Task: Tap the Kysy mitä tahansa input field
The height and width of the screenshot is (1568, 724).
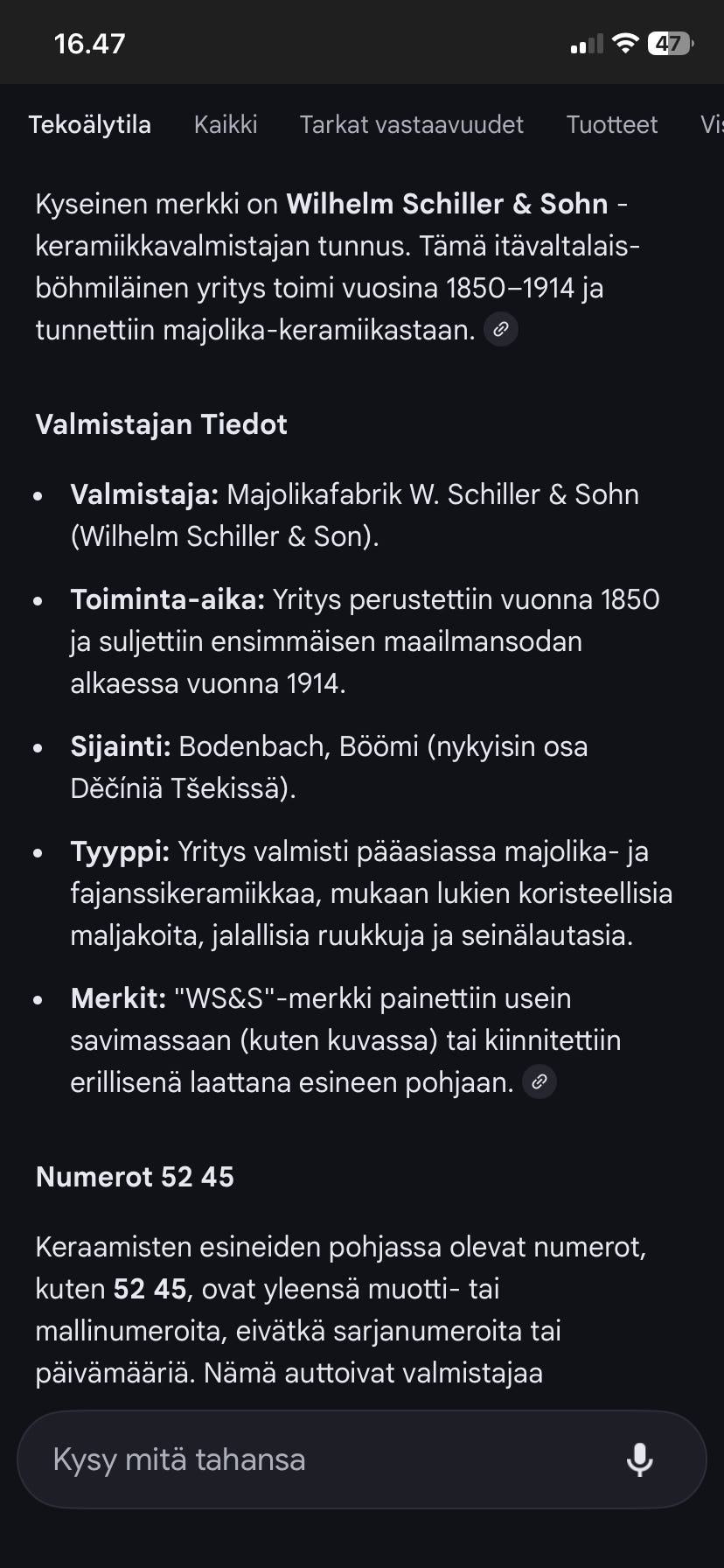Action: pos(262,1459)
